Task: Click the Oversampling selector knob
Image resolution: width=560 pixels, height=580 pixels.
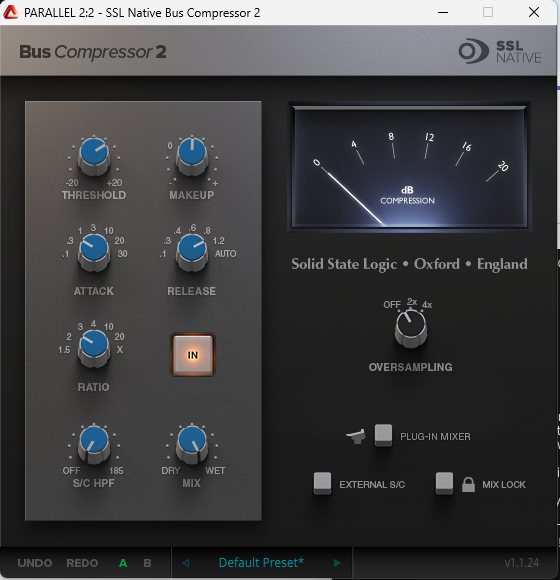Action: pos(411,328)
